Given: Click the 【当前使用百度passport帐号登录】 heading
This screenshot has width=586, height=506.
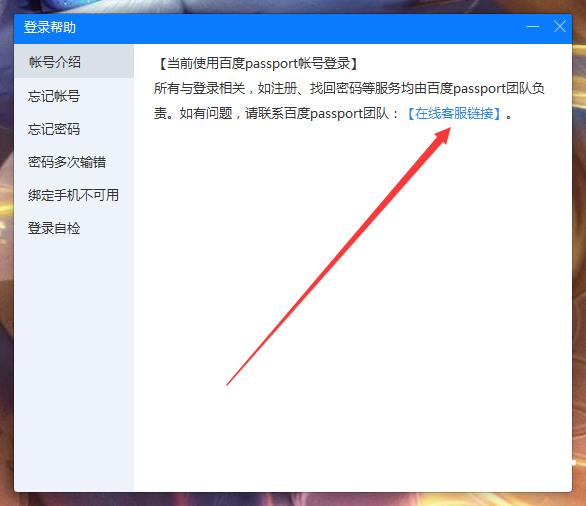Looking at the screenshot, I should (x=257, y=64).
